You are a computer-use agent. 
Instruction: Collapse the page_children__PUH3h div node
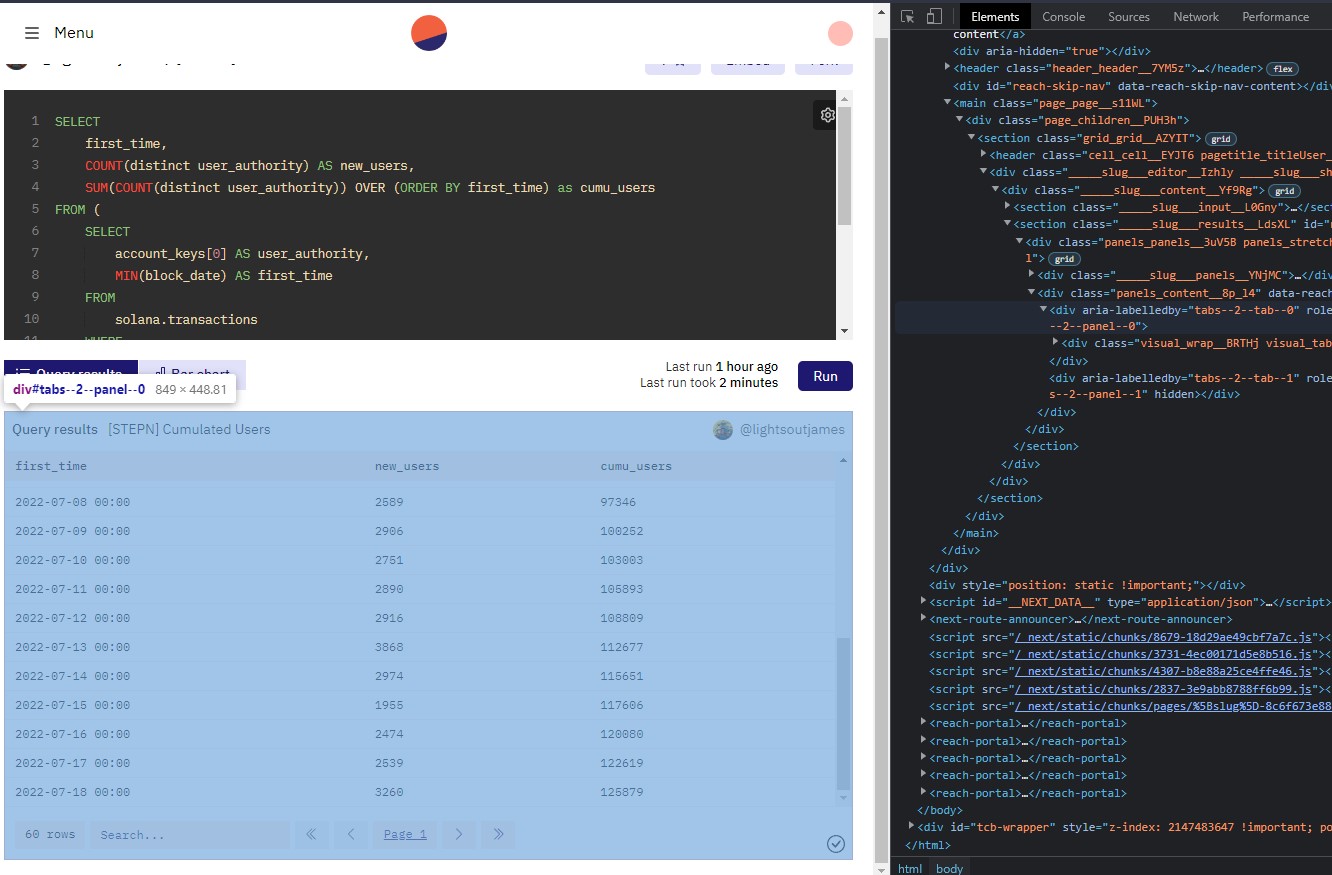click(959, 120)
